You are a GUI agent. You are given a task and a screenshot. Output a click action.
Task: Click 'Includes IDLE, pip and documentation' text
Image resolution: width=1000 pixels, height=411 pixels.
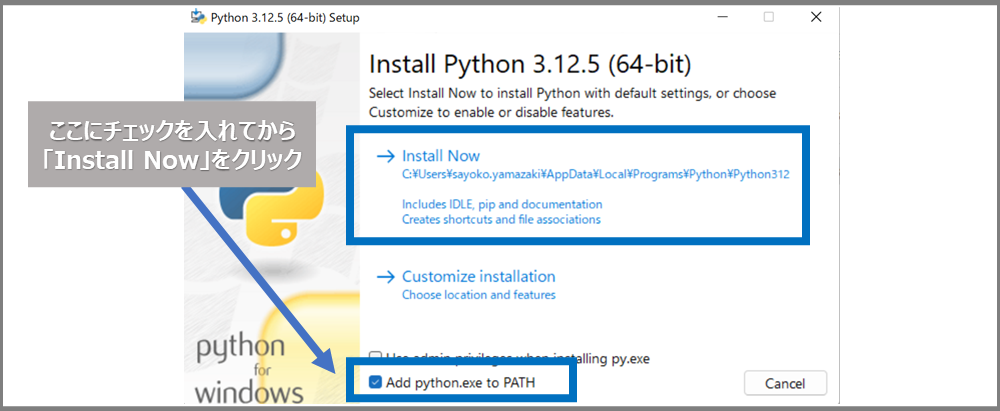click(x=502, y=204)
